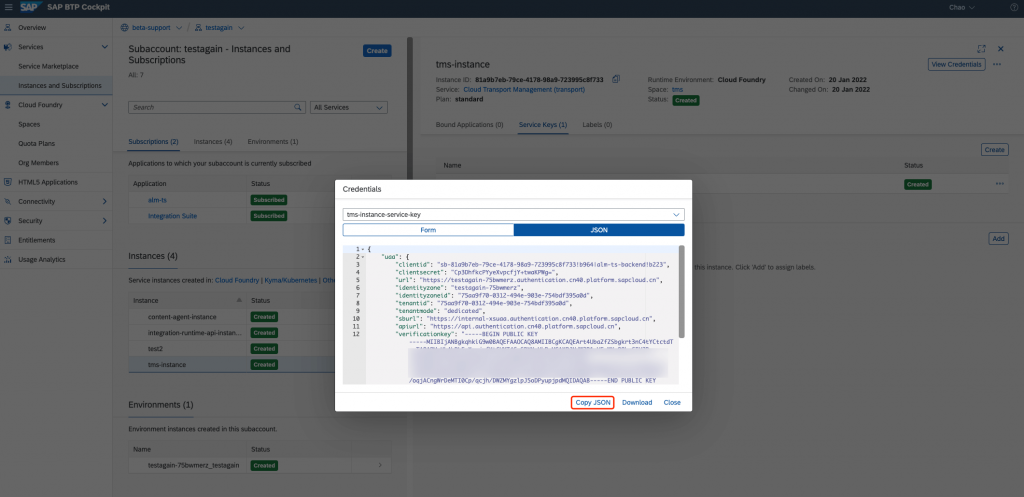The image size is (1024, 497).
Task: Click View Credentials button
Action: pyautogui.click(x=956, y=64)
